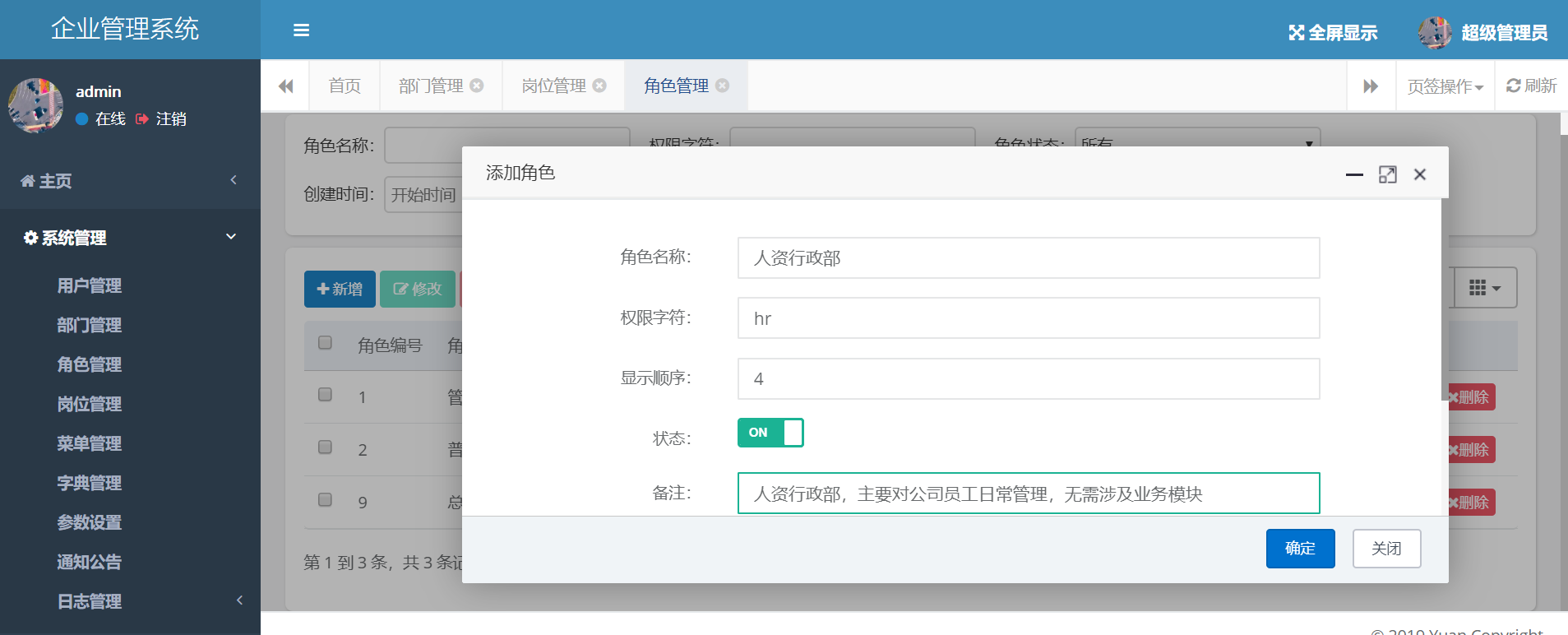
Task: Focus the 权限字符 field containing hr
Action: click(x=1029, y=318)
